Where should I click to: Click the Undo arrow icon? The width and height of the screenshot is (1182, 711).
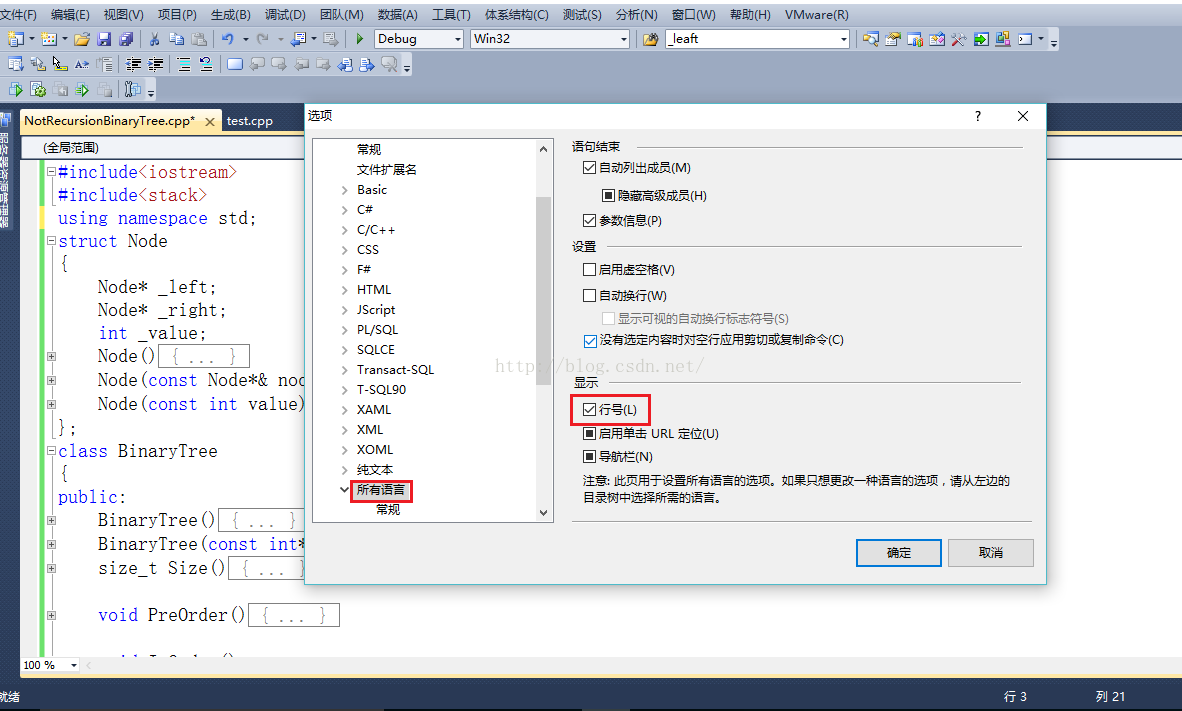[228, 39]
